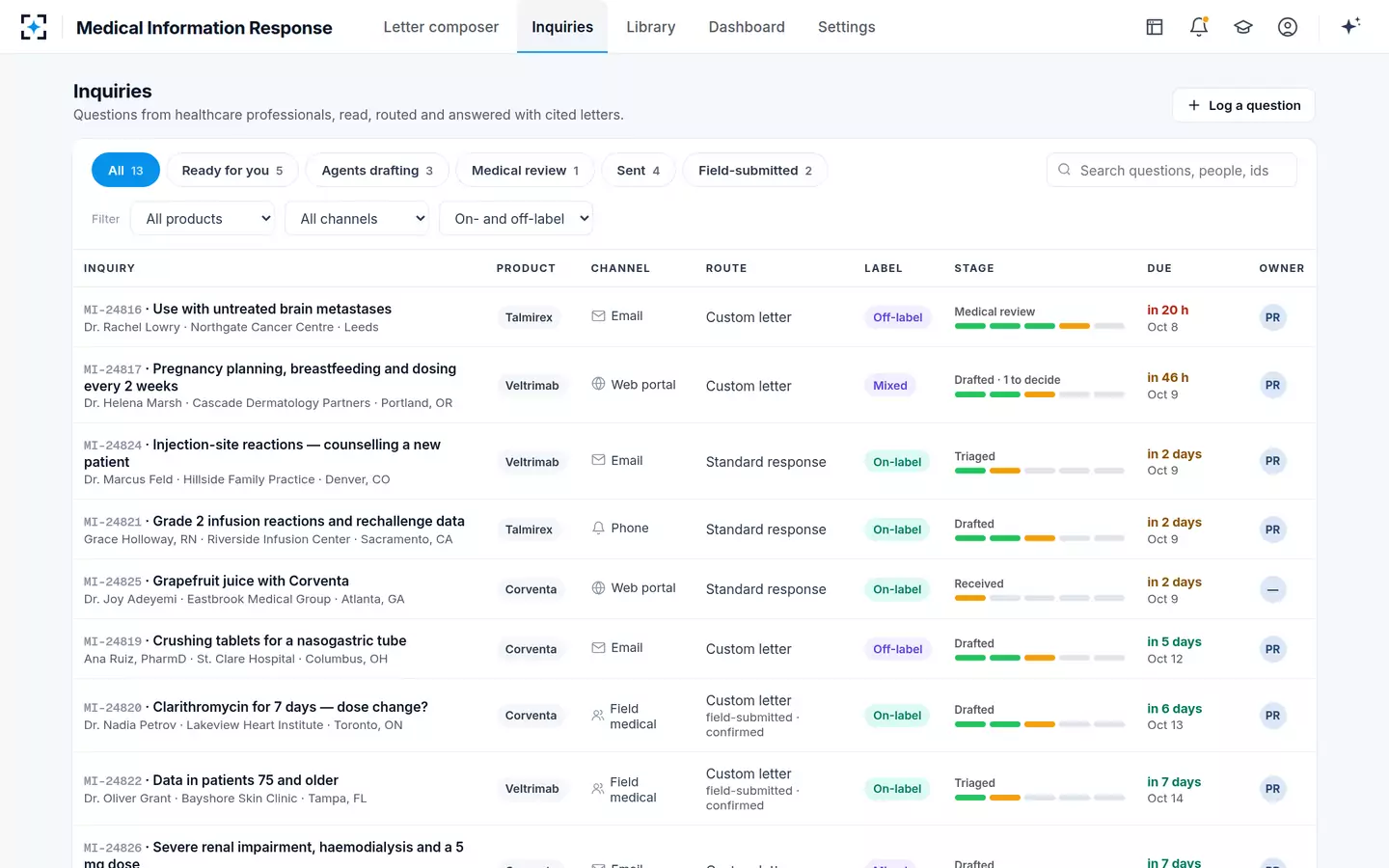
Task: Open the notifications bell
Action: [1199, 27]
